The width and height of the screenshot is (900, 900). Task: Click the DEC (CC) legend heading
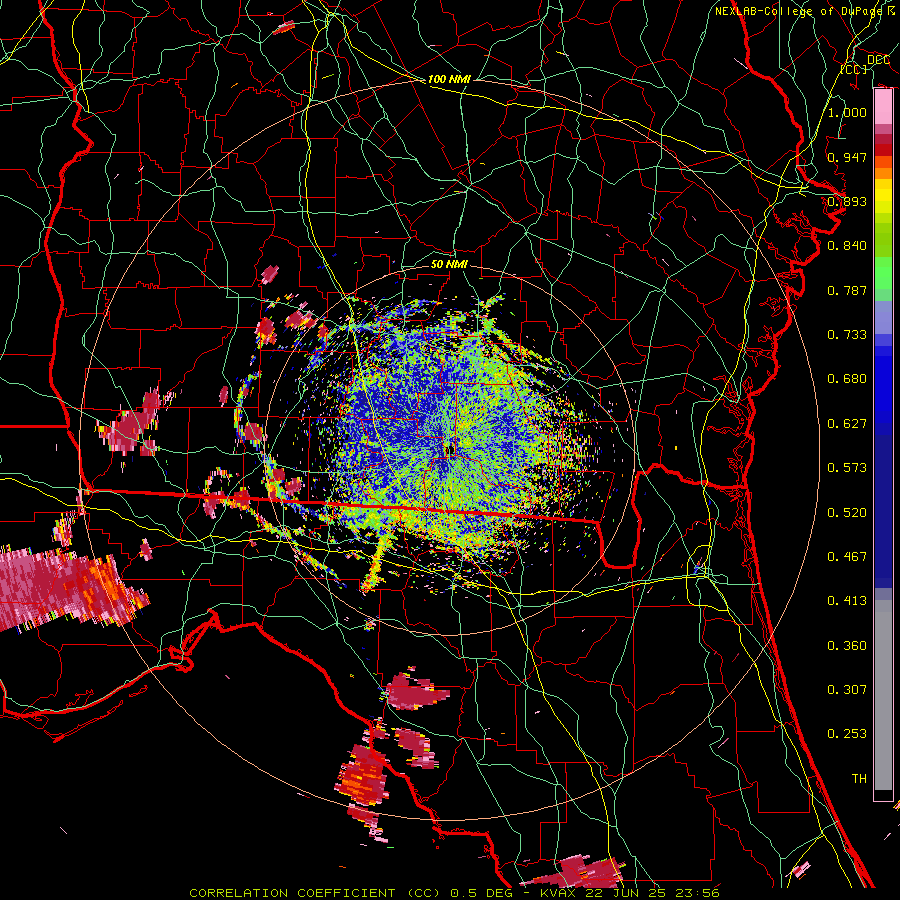(864, 64)
